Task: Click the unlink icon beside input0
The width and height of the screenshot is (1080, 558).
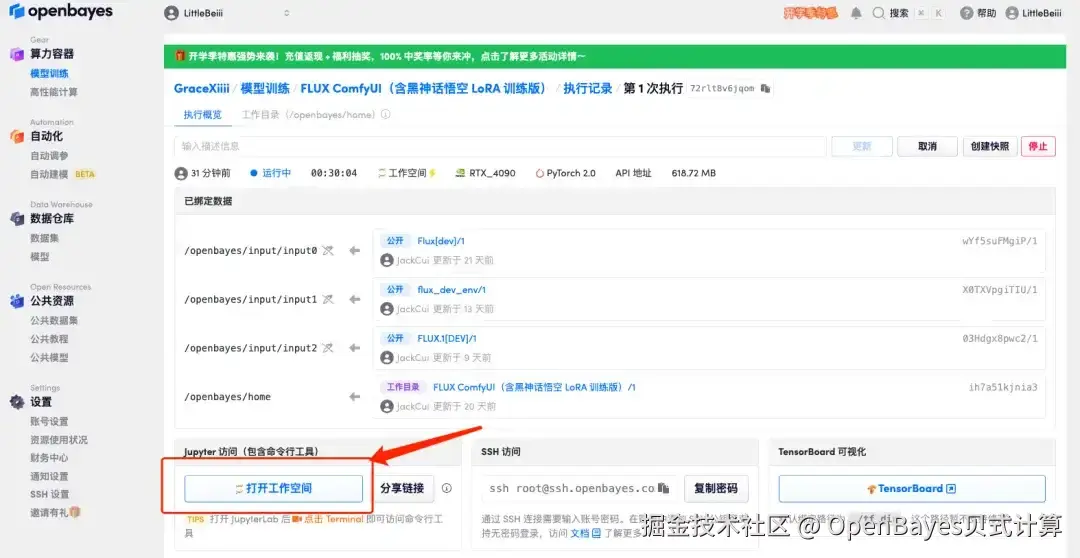Action: [328, 251]
